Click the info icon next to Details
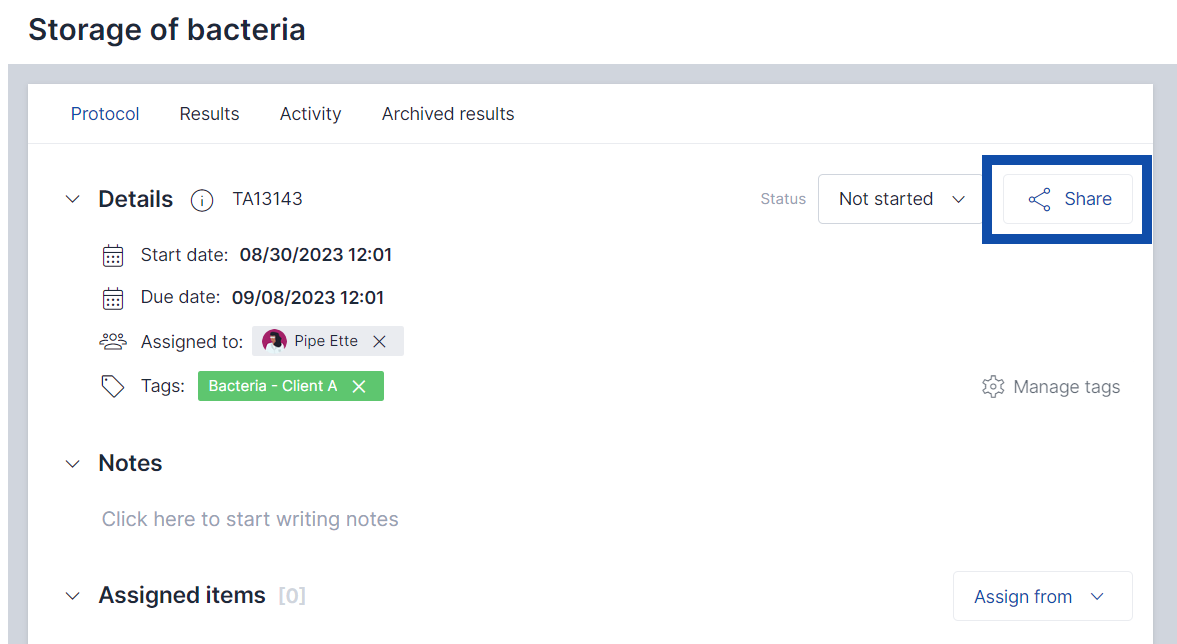Screen dimensions: 1177x644 pyautogui.click(x=202, y=200)
